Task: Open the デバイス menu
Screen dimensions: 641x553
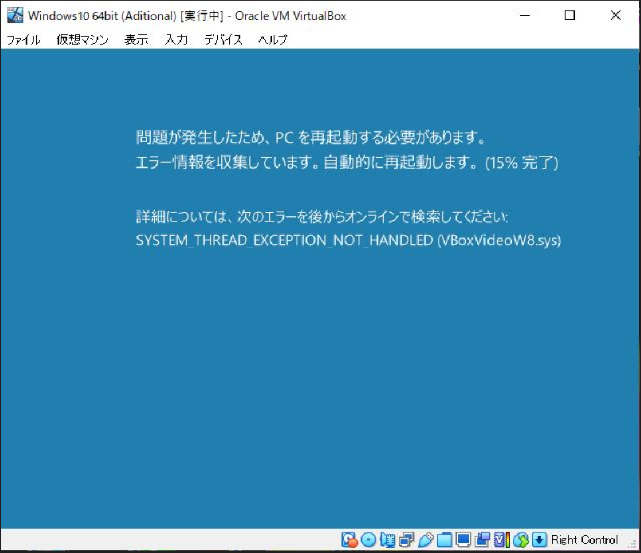Action: click(x=223, y=40)
